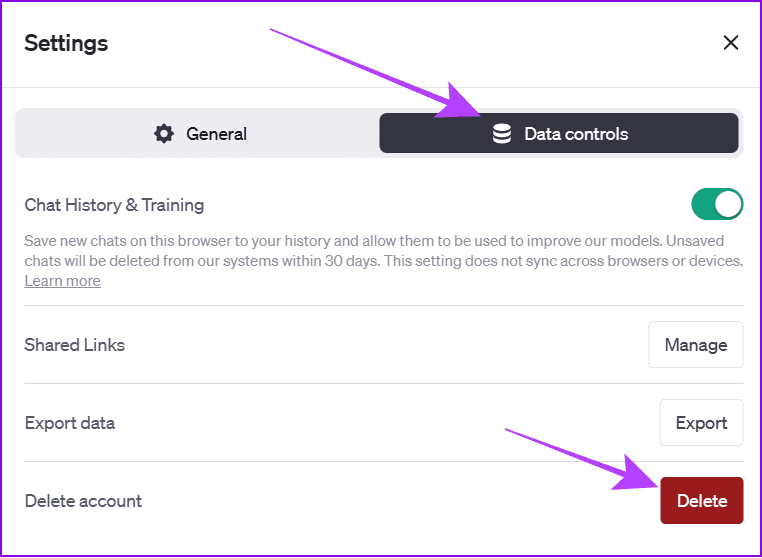The width and height of the screenshot is (762, 558).
Task: Select the Data controls tab
Action: pos(559,134)
